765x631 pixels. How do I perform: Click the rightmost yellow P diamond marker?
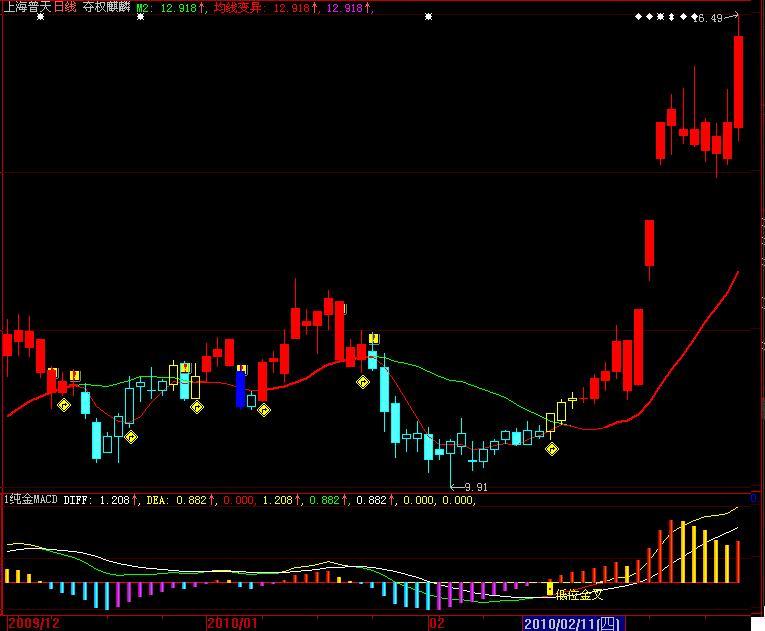pyautogui.click(x=551, y=449)
